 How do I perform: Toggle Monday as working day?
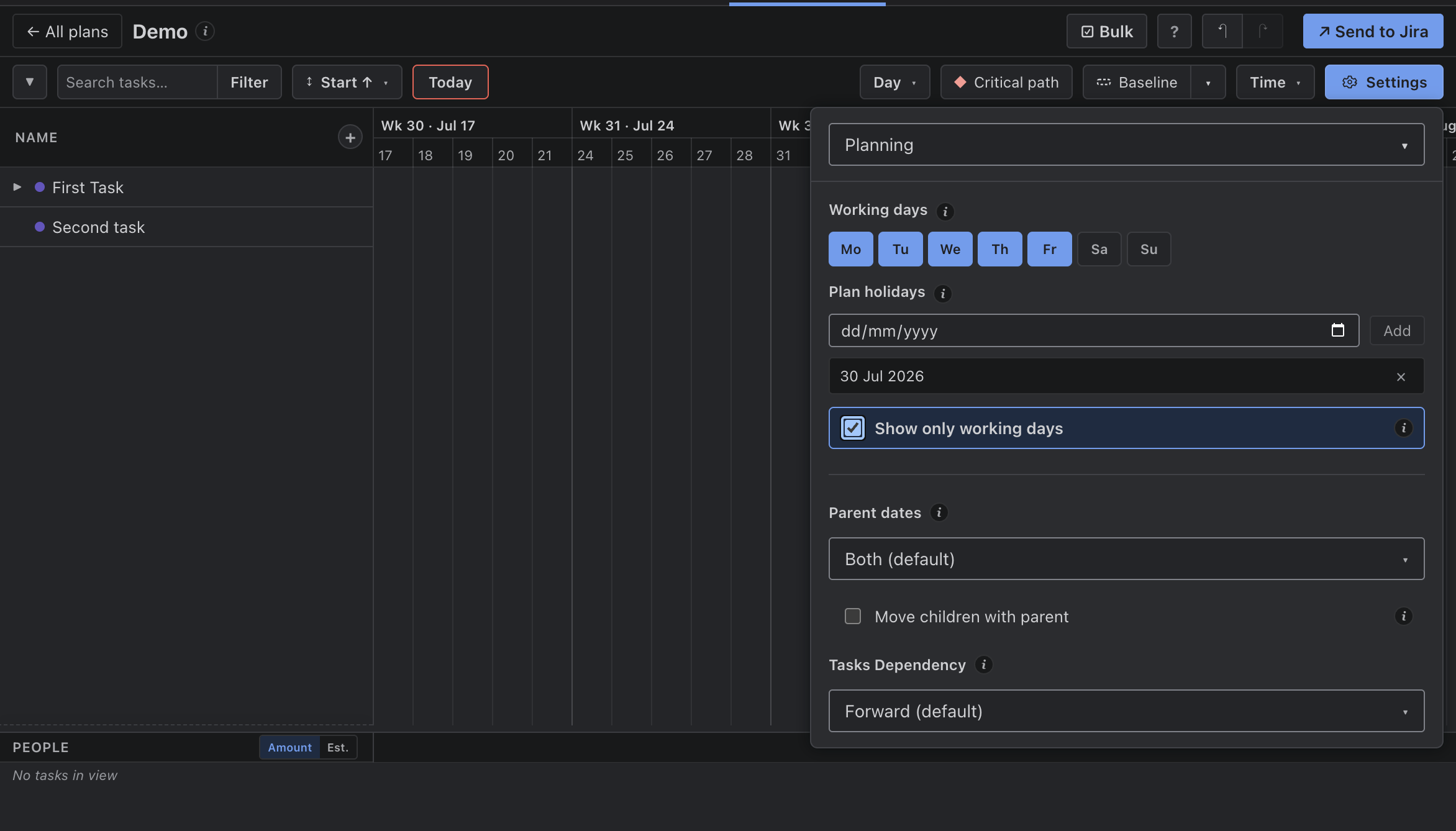[x=851, y=249]
